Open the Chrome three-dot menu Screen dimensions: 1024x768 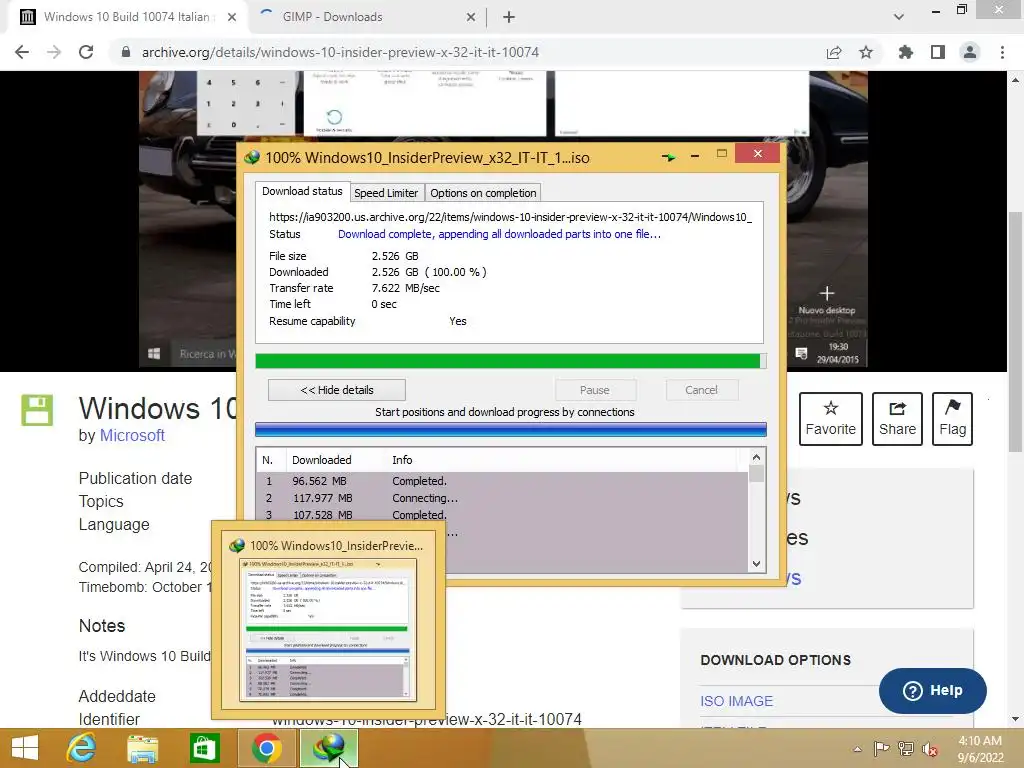[x=1002, y=52]
